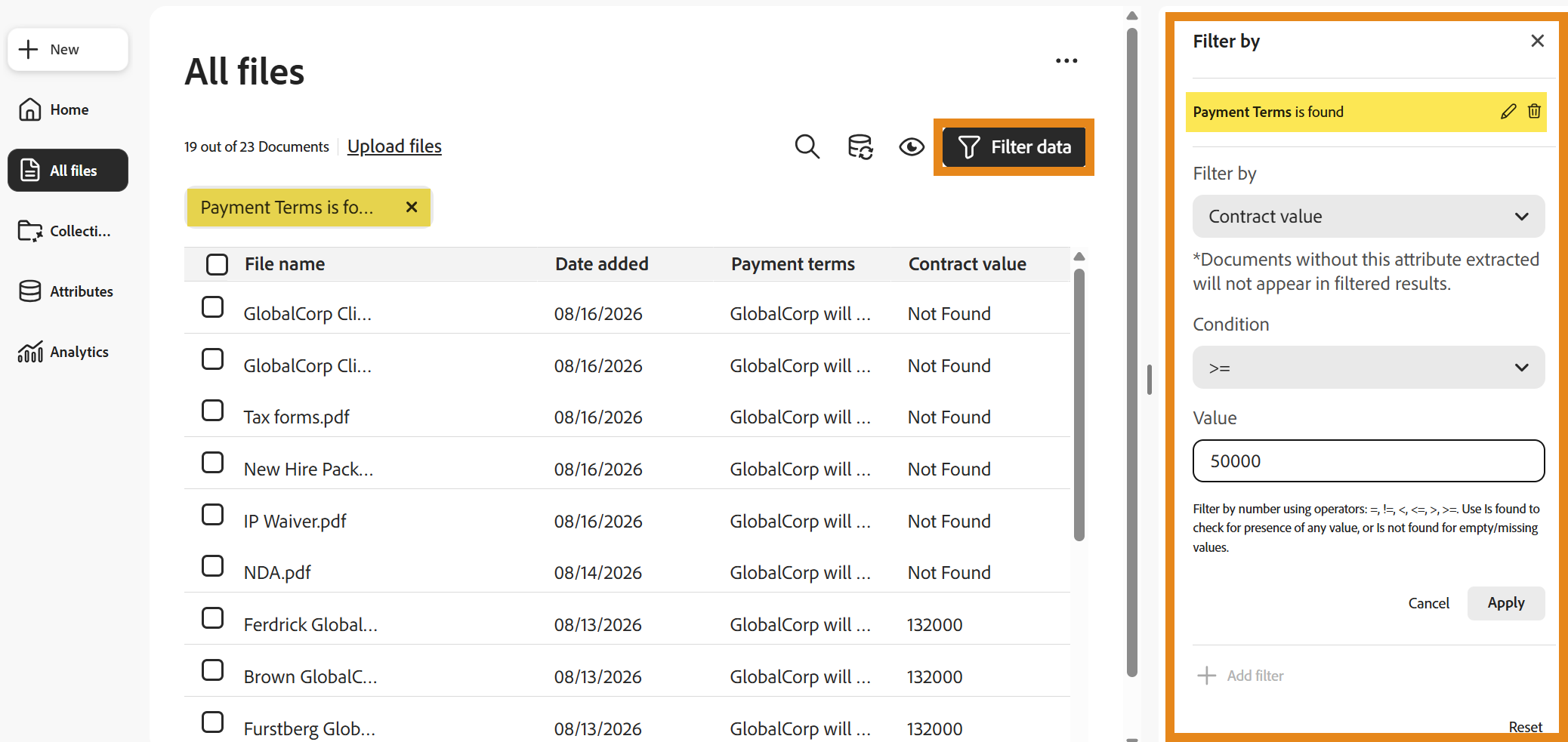The width and height of the screenshot is (1568, 742).
Task: Check the Brown GlobalC... checkbox
Action: pyautogui.click(x=212, y=670)
